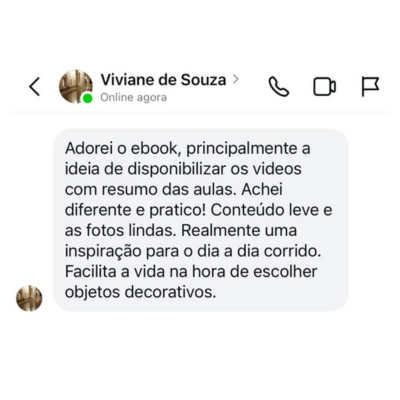Image resolution: width=400 pixels, height=400 pixels.
Task: Go back using the left arrow
Action: pyautogui.click(x=35, y=87)
